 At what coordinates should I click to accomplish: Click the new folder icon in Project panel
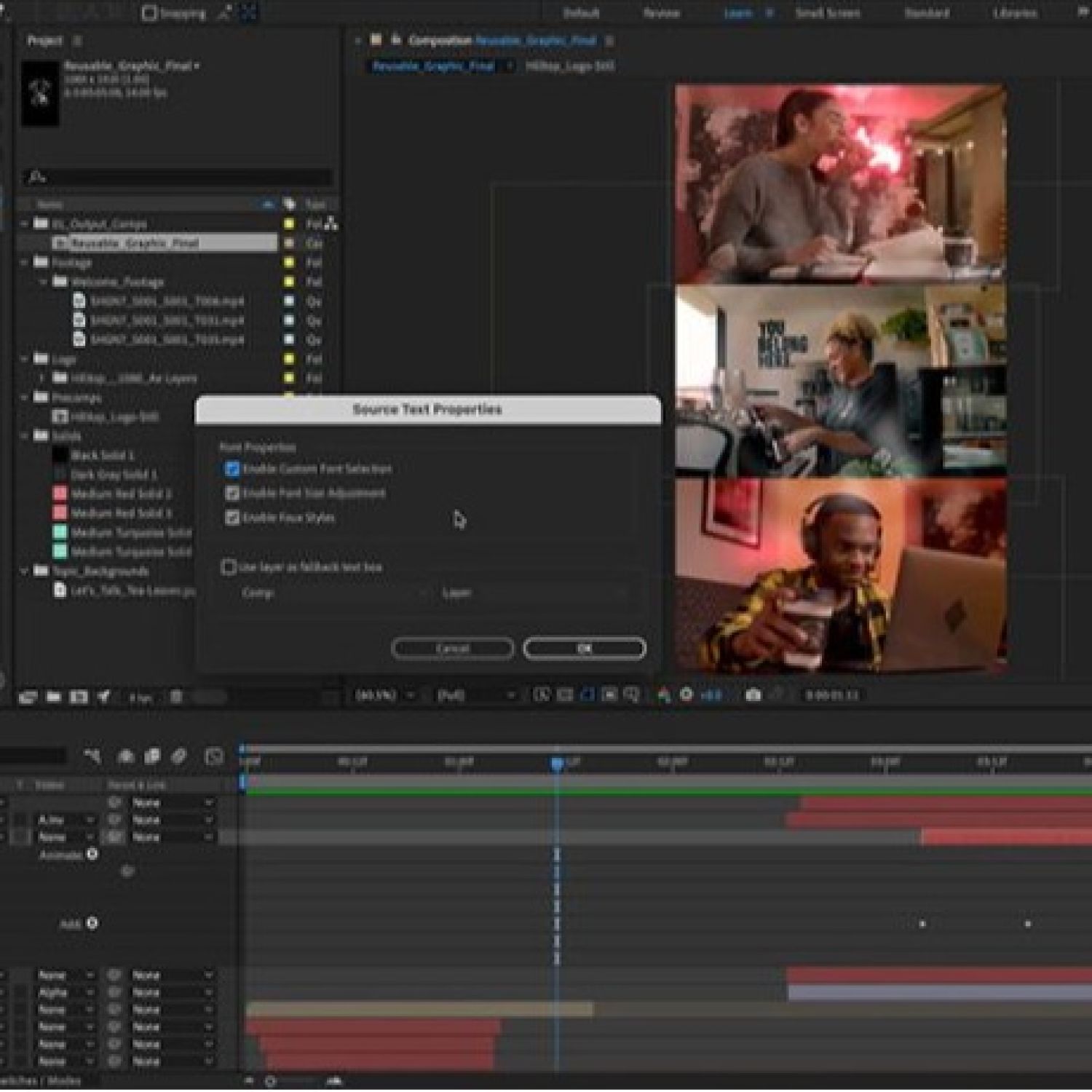point(53,697)
